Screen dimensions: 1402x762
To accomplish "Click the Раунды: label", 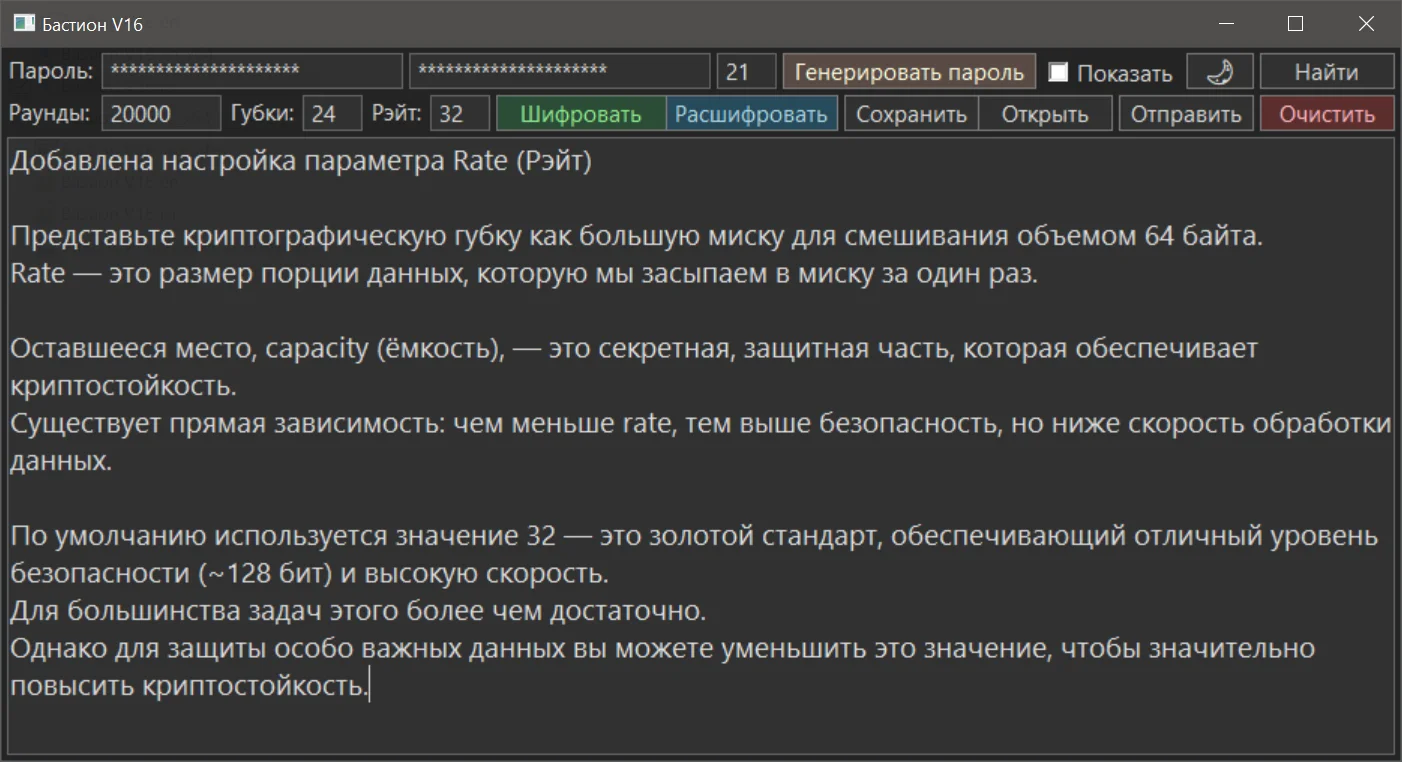I will [50, 113].
